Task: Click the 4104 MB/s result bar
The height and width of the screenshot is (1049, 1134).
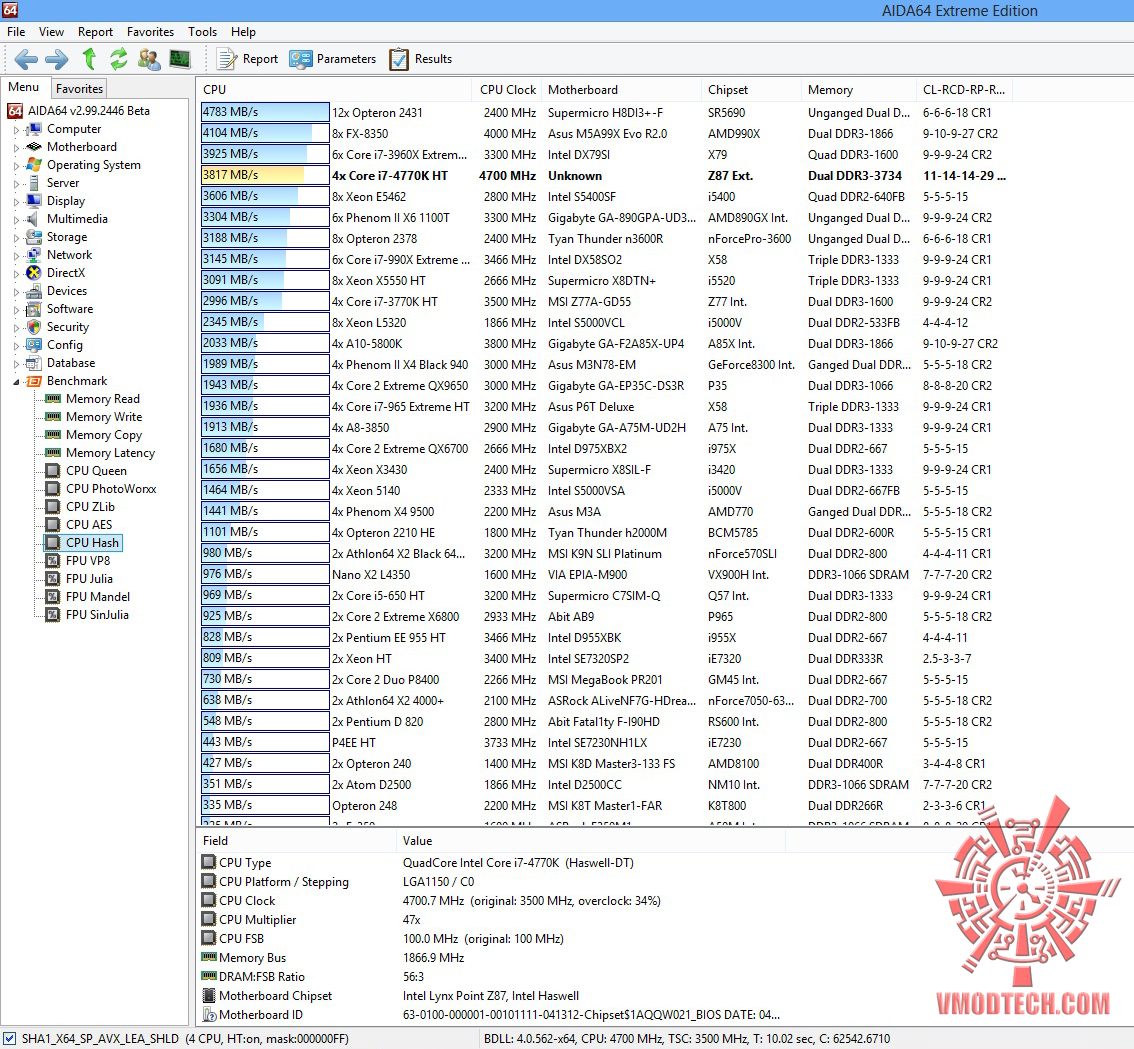Action: (265, 134)
